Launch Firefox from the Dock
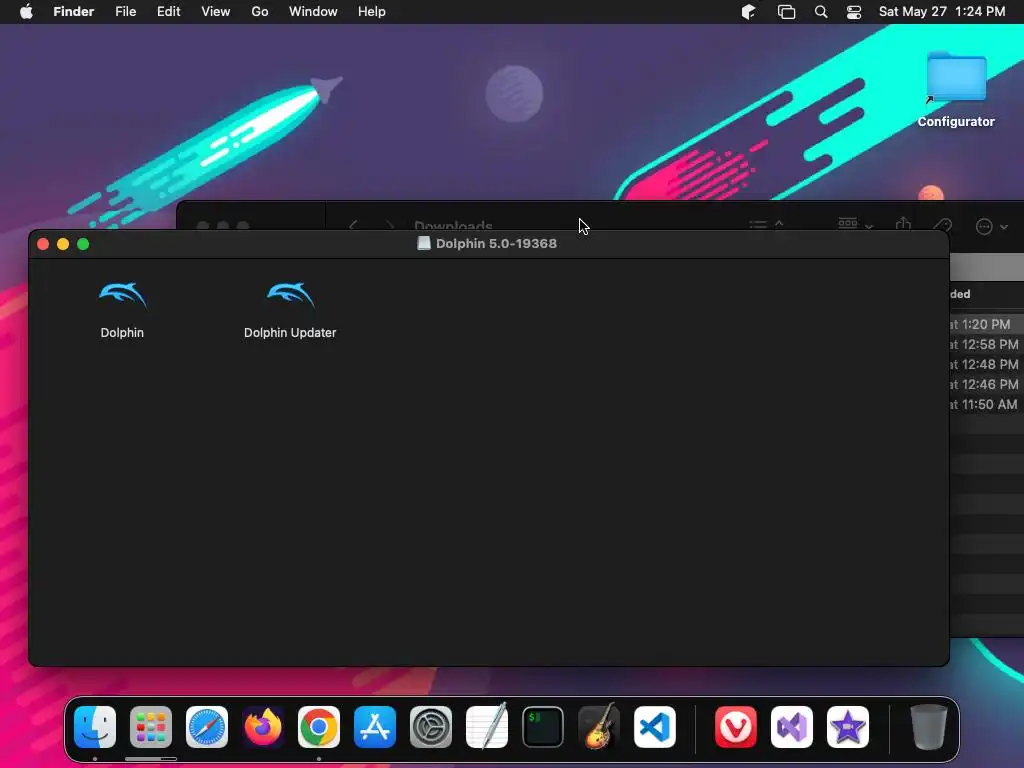The width and height of the screenshot is (1024, 768). (x=263, y=727)
